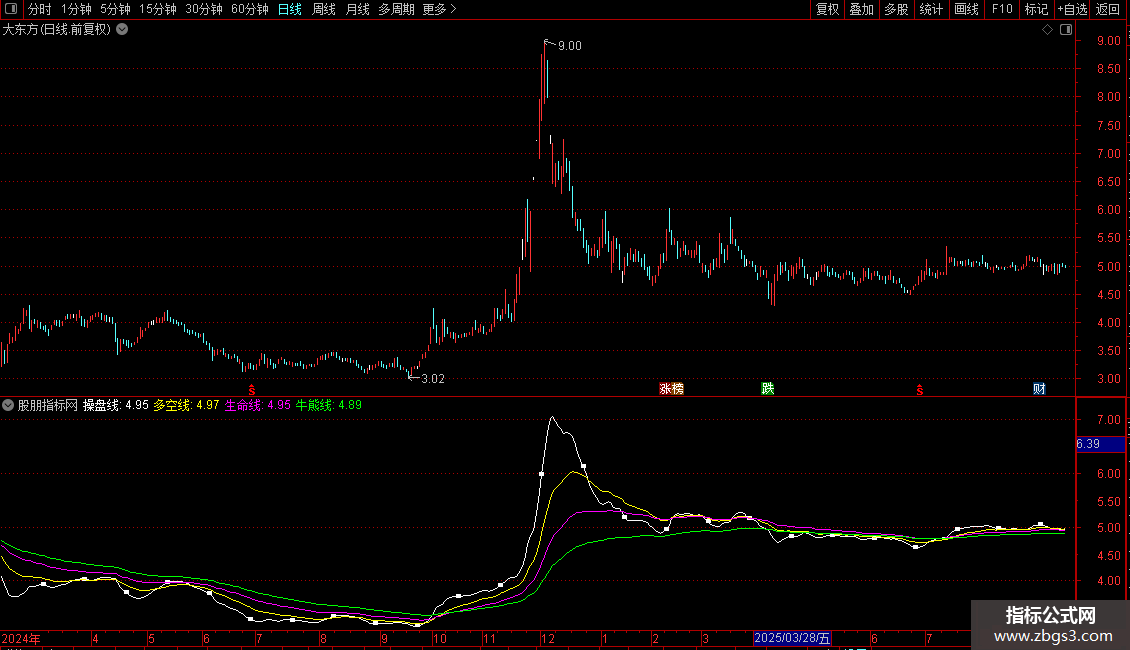Click the 股朋指标网 indicator name

coord(48,406)
